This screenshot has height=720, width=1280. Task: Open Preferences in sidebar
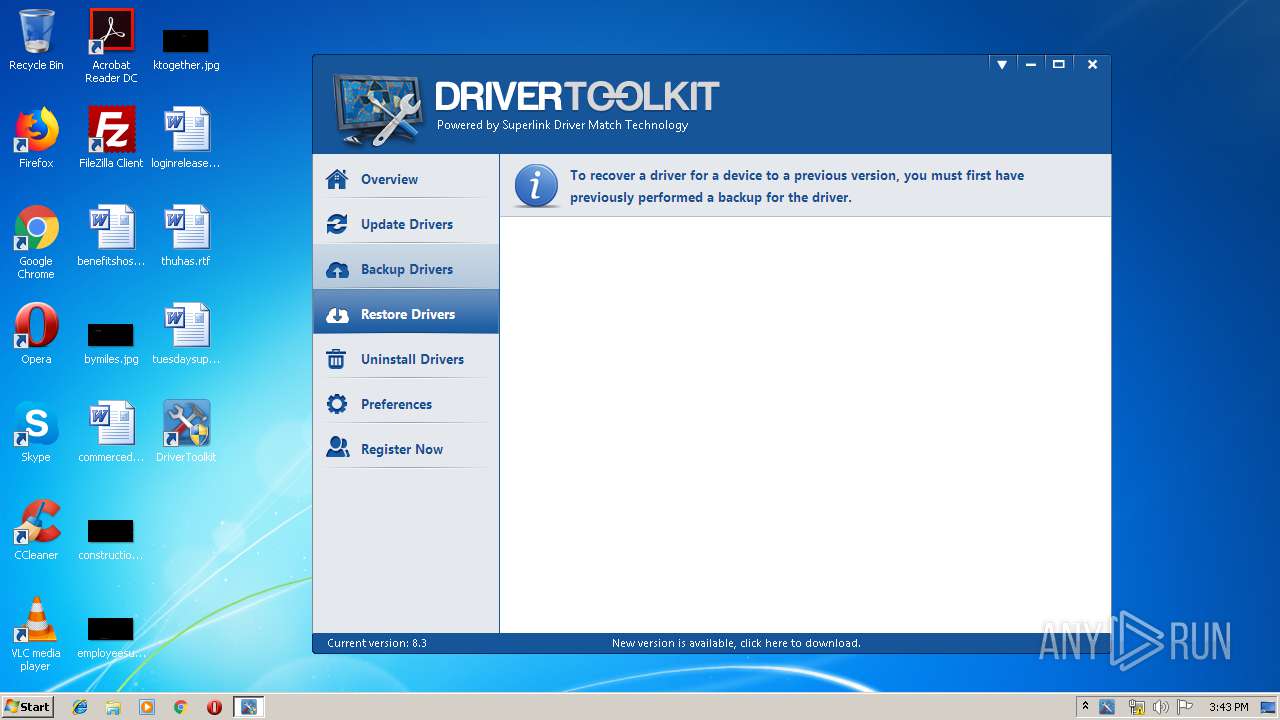(x=406, y=404)
